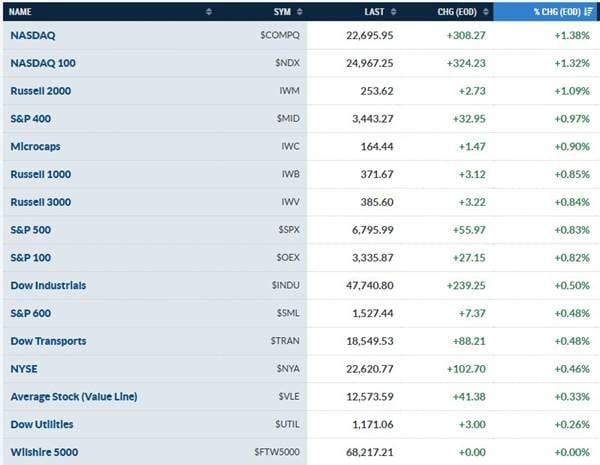
Task: Open the Dow Transports link
Action: pyautogui.click(x=48, y=341)
